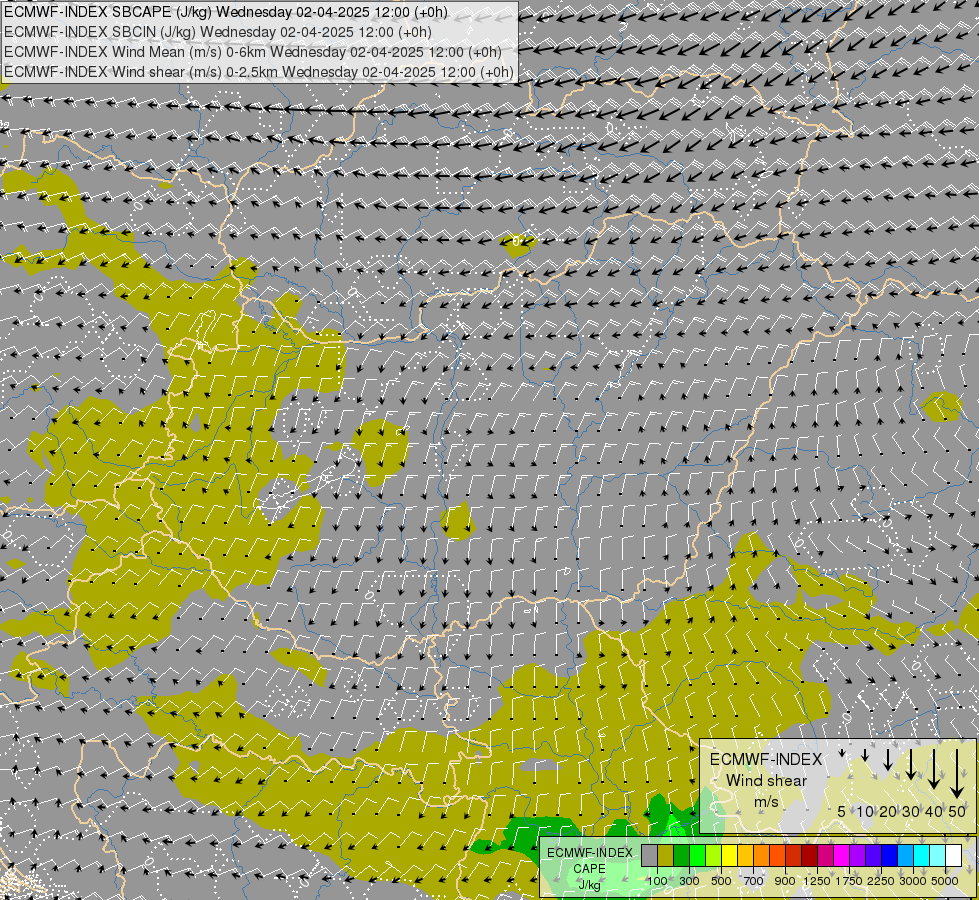Viewport: 979px width, 900px height.
Task: Click the 5000 value on CAPE scale
Action: point(945,881)
